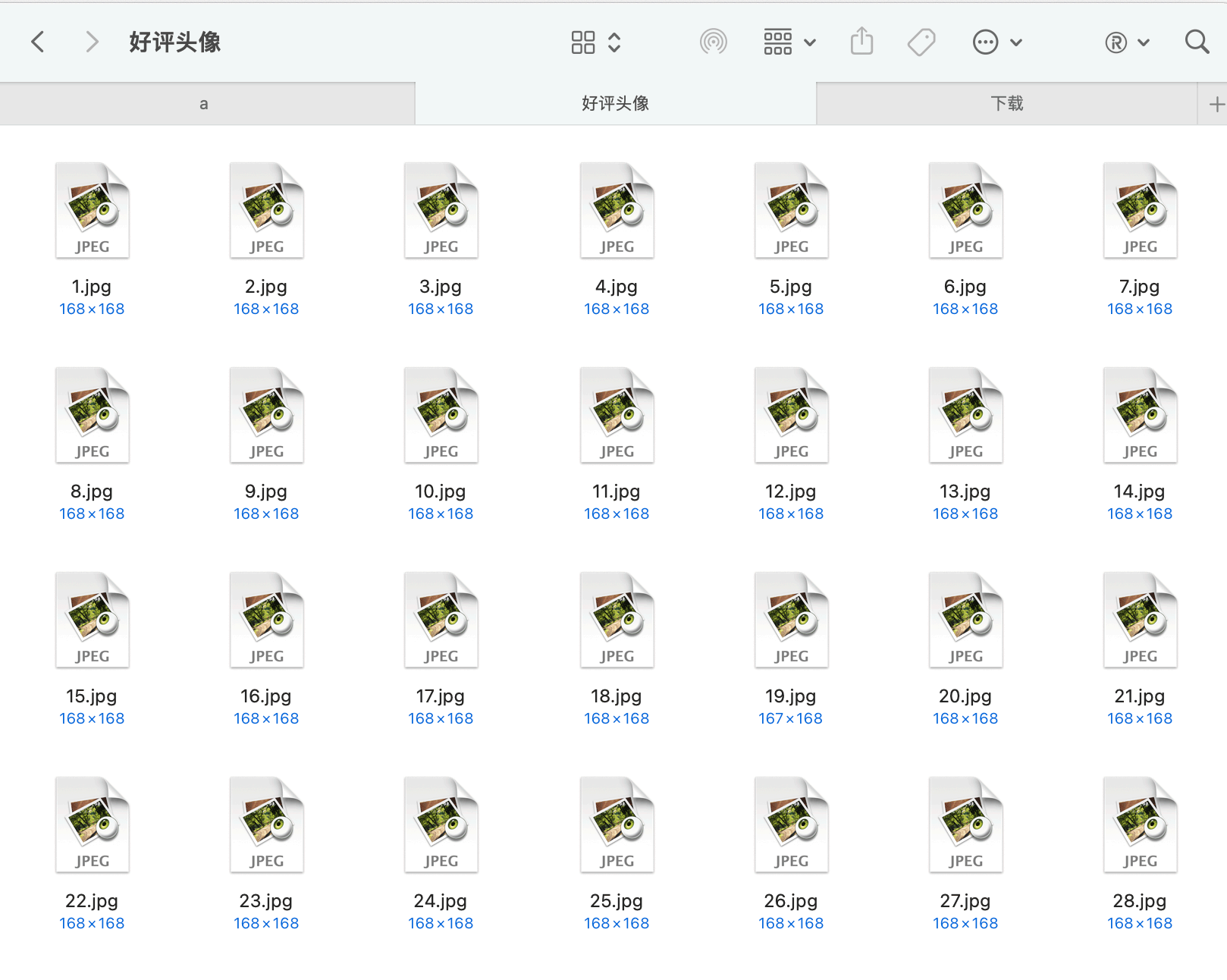1227x980 pixels.
Task: Select the 6.jpg file icon
Action: 966,210
